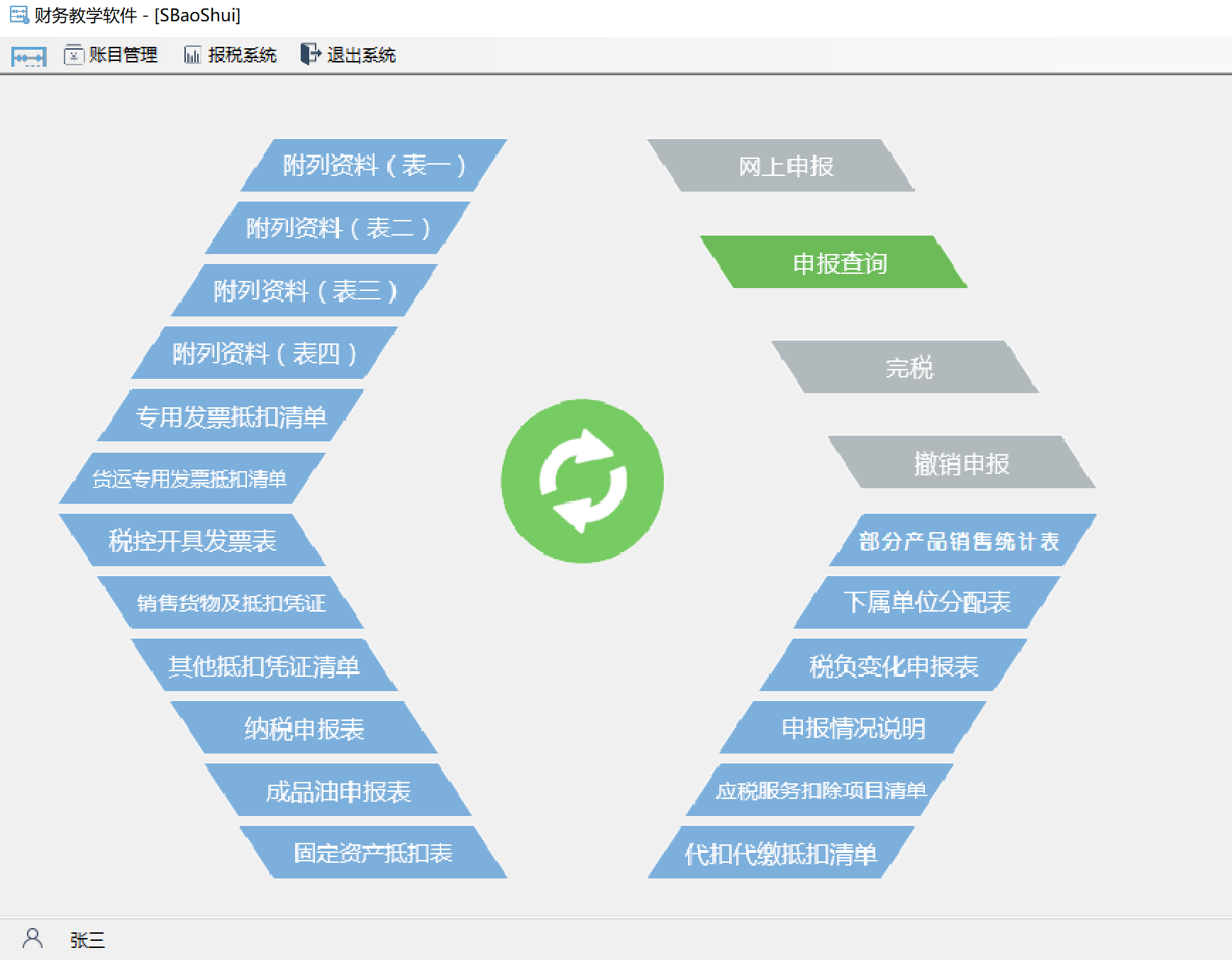Select 税控开具发票表 tile
This screenshot has height=960, width=1232.
click(192, 541)
